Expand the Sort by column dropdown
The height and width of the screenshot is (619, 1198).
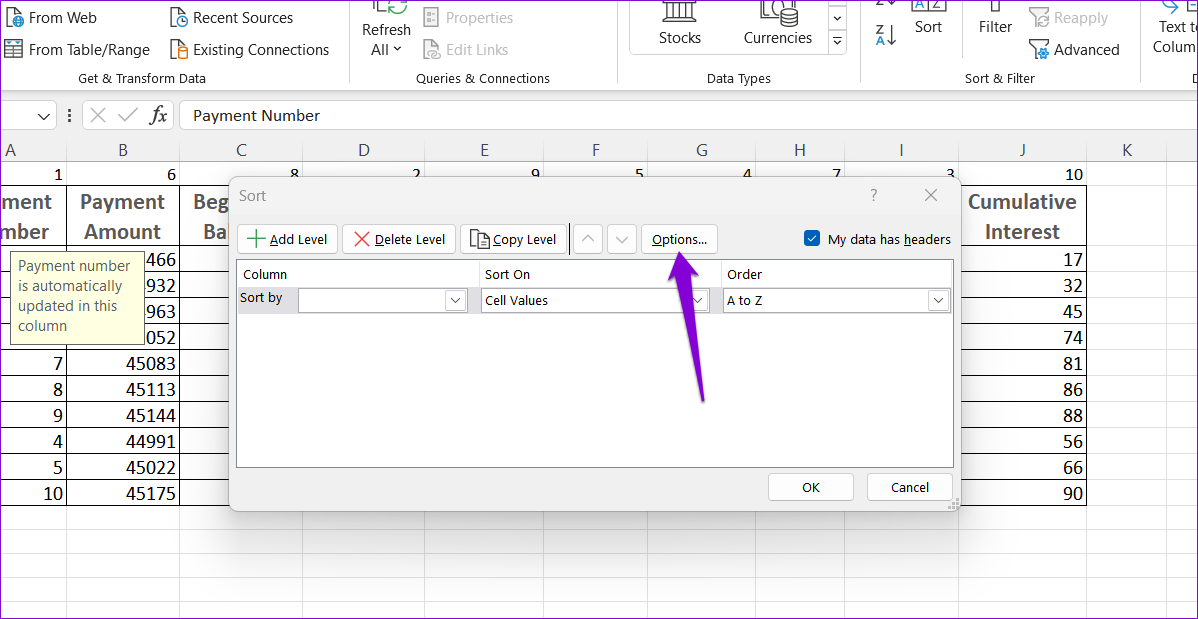point(455,300)
